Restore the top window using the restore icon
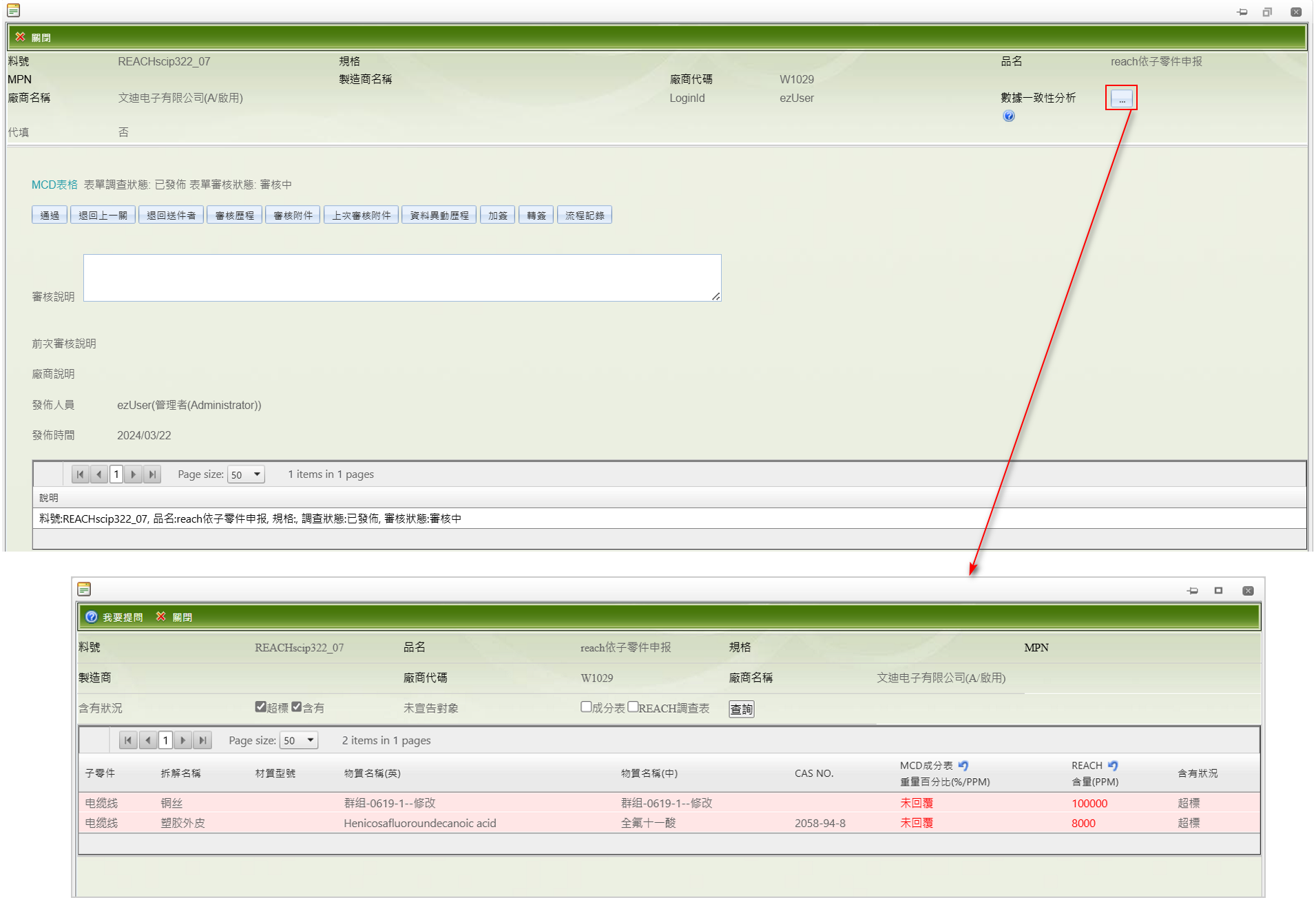 [x=1267, y=12]
